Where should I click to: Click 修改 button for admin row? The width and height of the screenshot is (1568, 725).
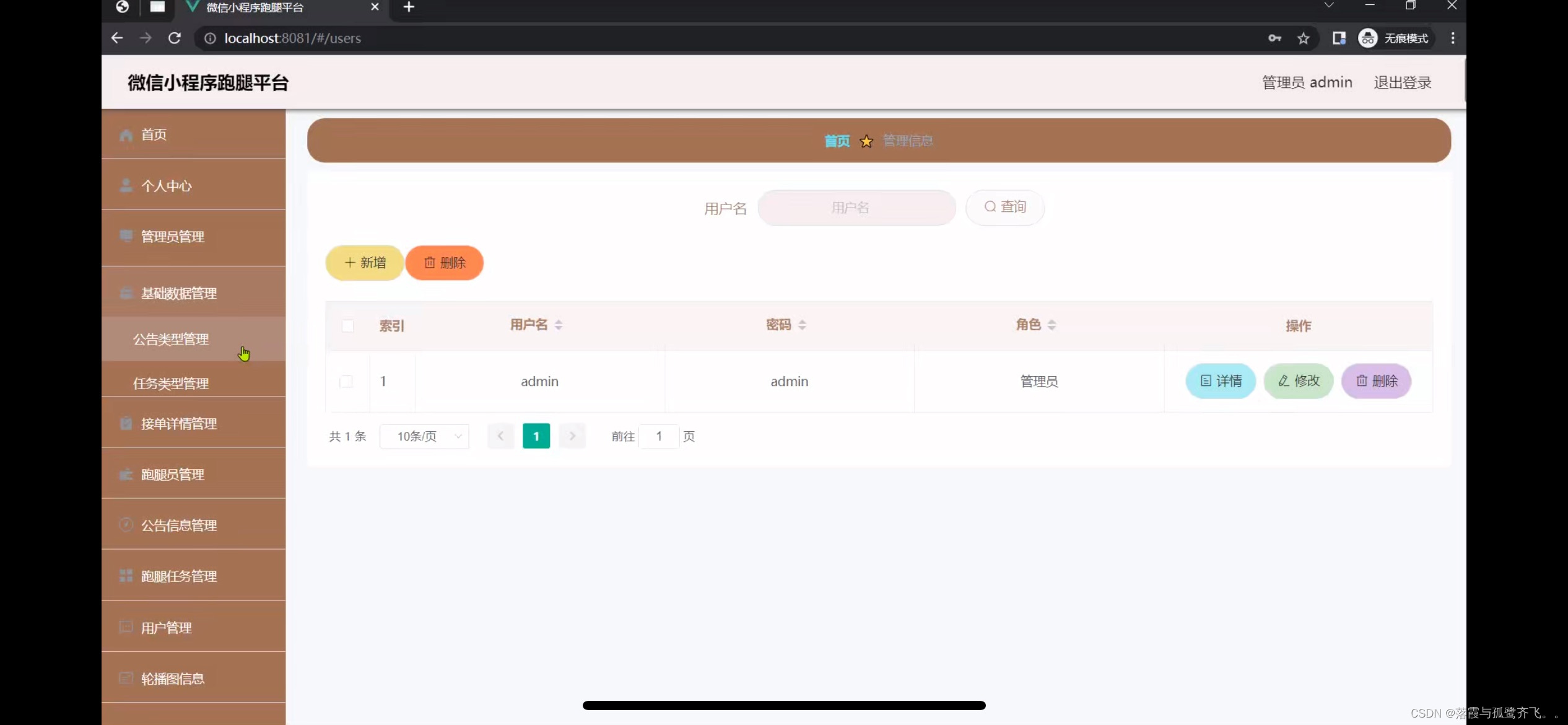1299,381
